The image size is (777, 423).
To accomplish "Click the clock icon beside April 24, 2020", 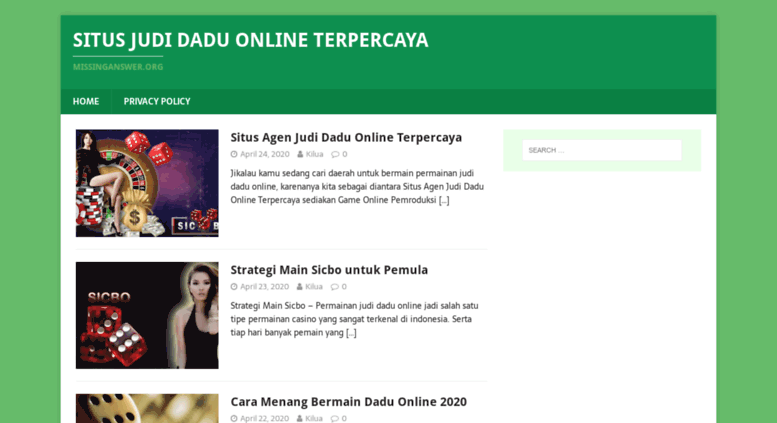I will click(x=234, y=155).
